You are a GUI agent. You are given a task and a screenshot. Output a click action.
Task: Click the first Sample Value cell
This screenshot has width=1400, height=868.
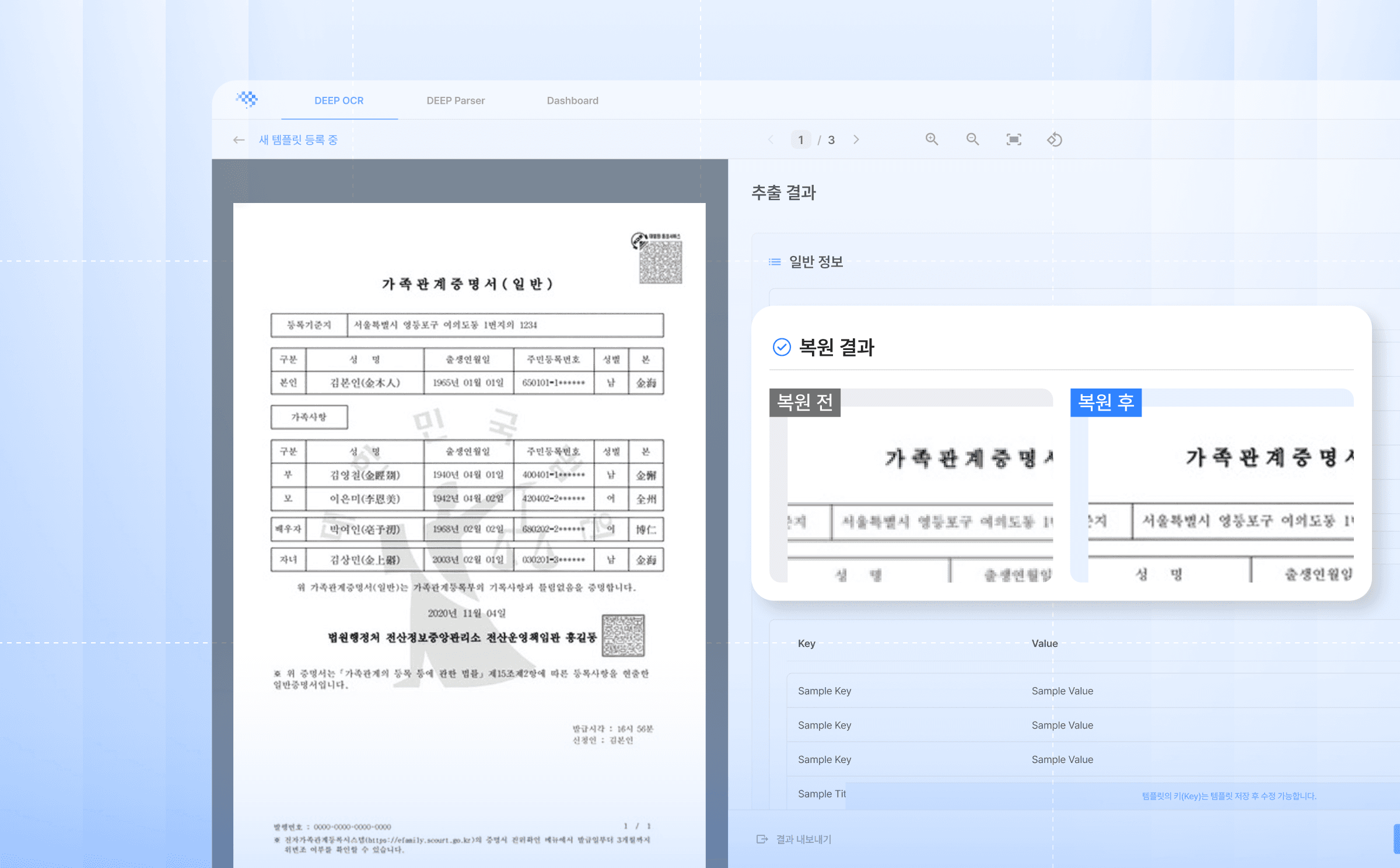click(x=1062, y=691)
